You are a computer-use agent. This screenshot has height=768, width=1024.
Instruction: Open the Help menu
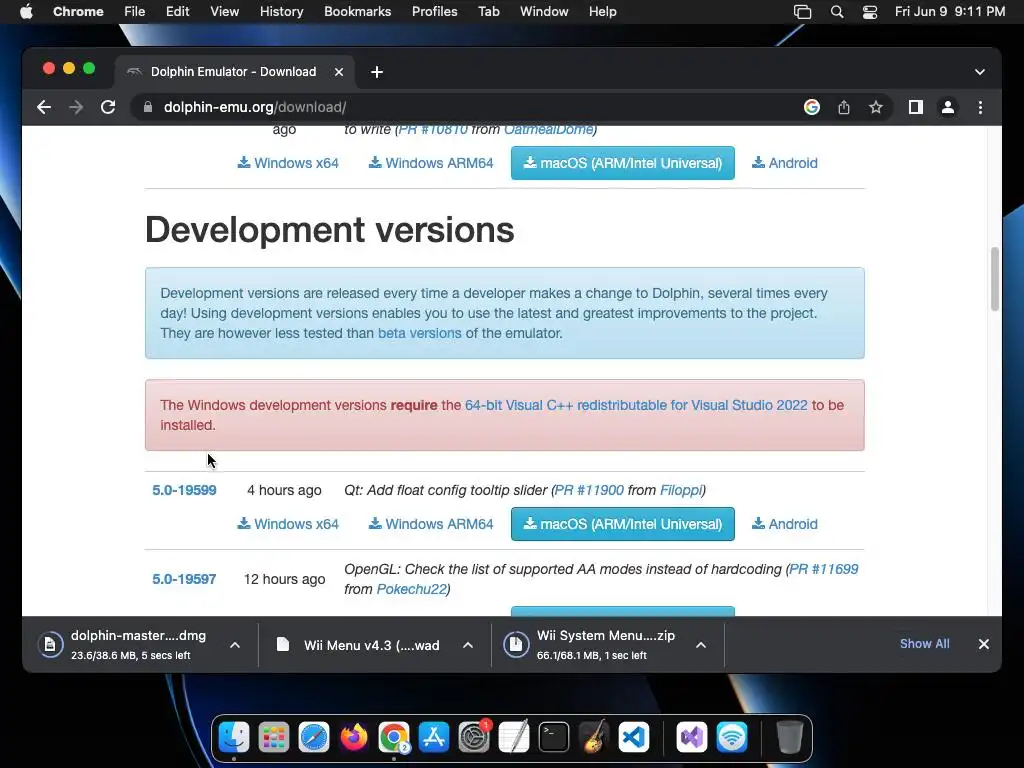[602, 12]
